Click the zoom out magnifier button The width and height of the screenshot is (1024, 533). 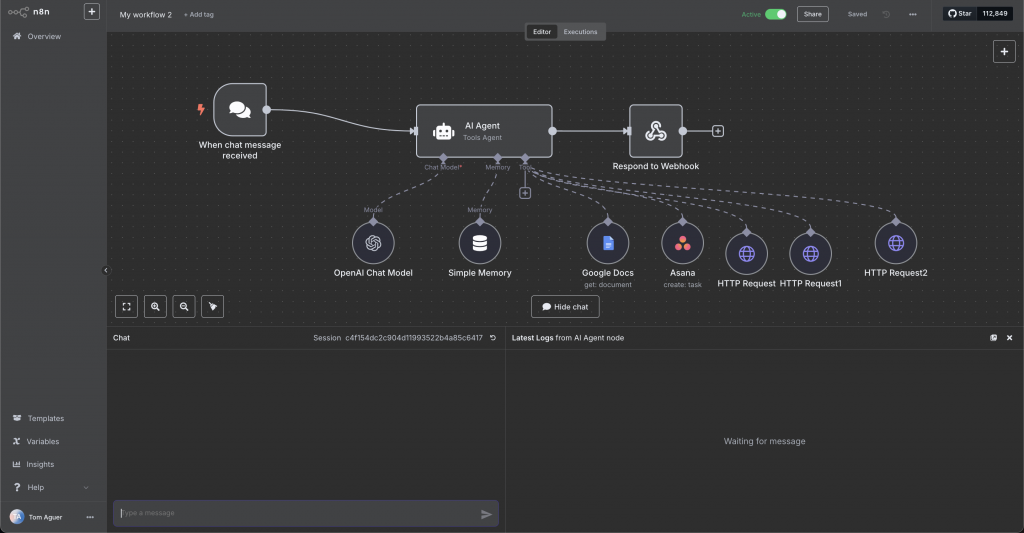[x=183, y=307]
